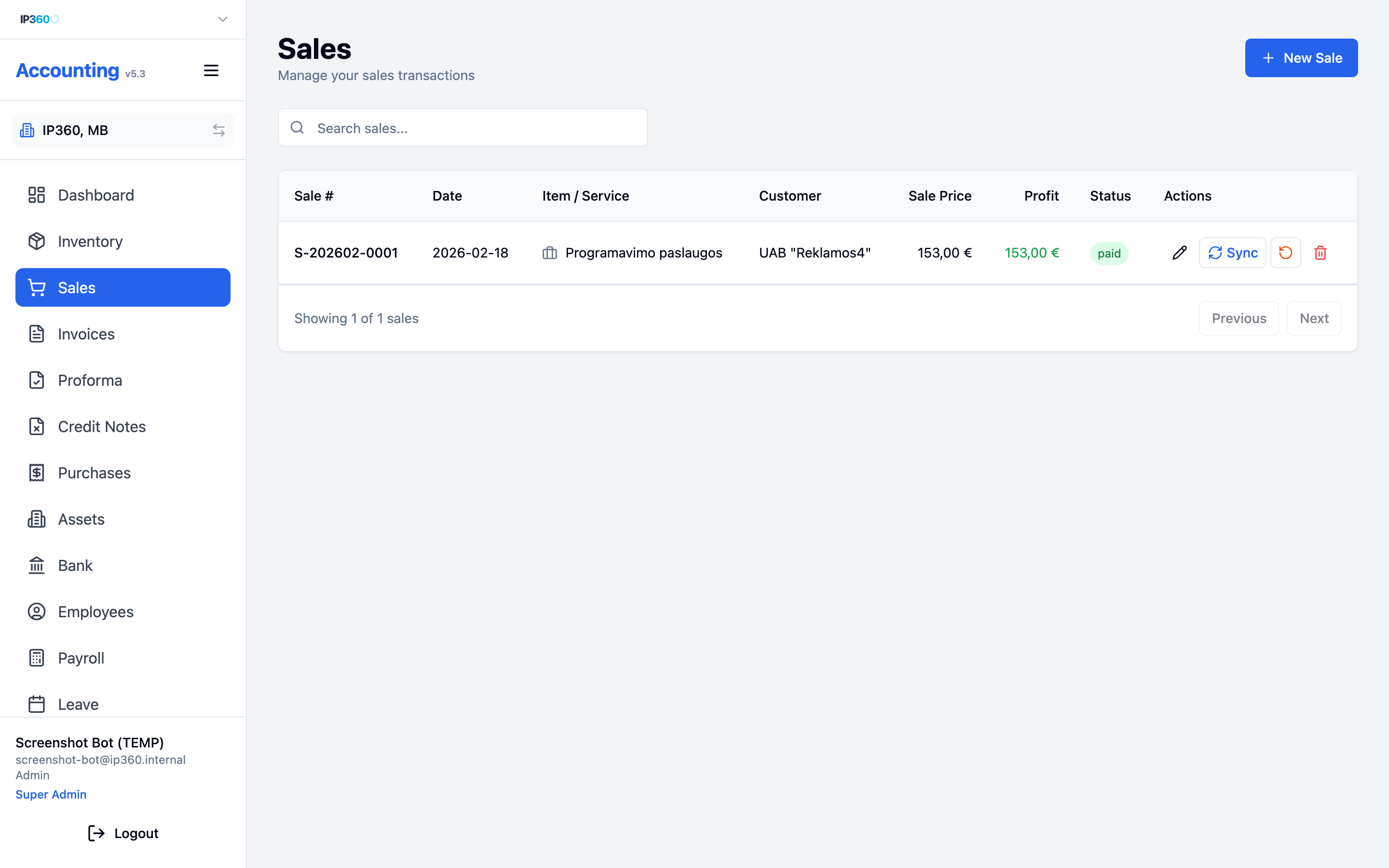
Task: Click the Next pagination button
Action: coord(1314,318)
